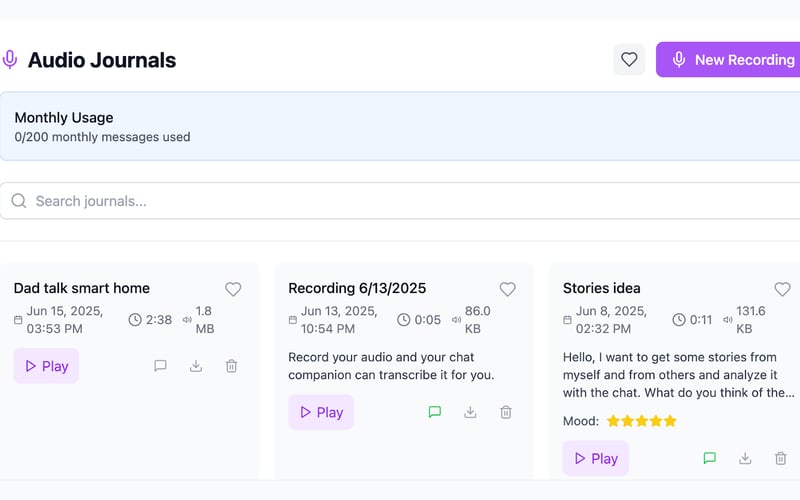The height and width of the screenshot is (500, 800).
Task: Open the Stories idea journal title
Action: point(602,288)
